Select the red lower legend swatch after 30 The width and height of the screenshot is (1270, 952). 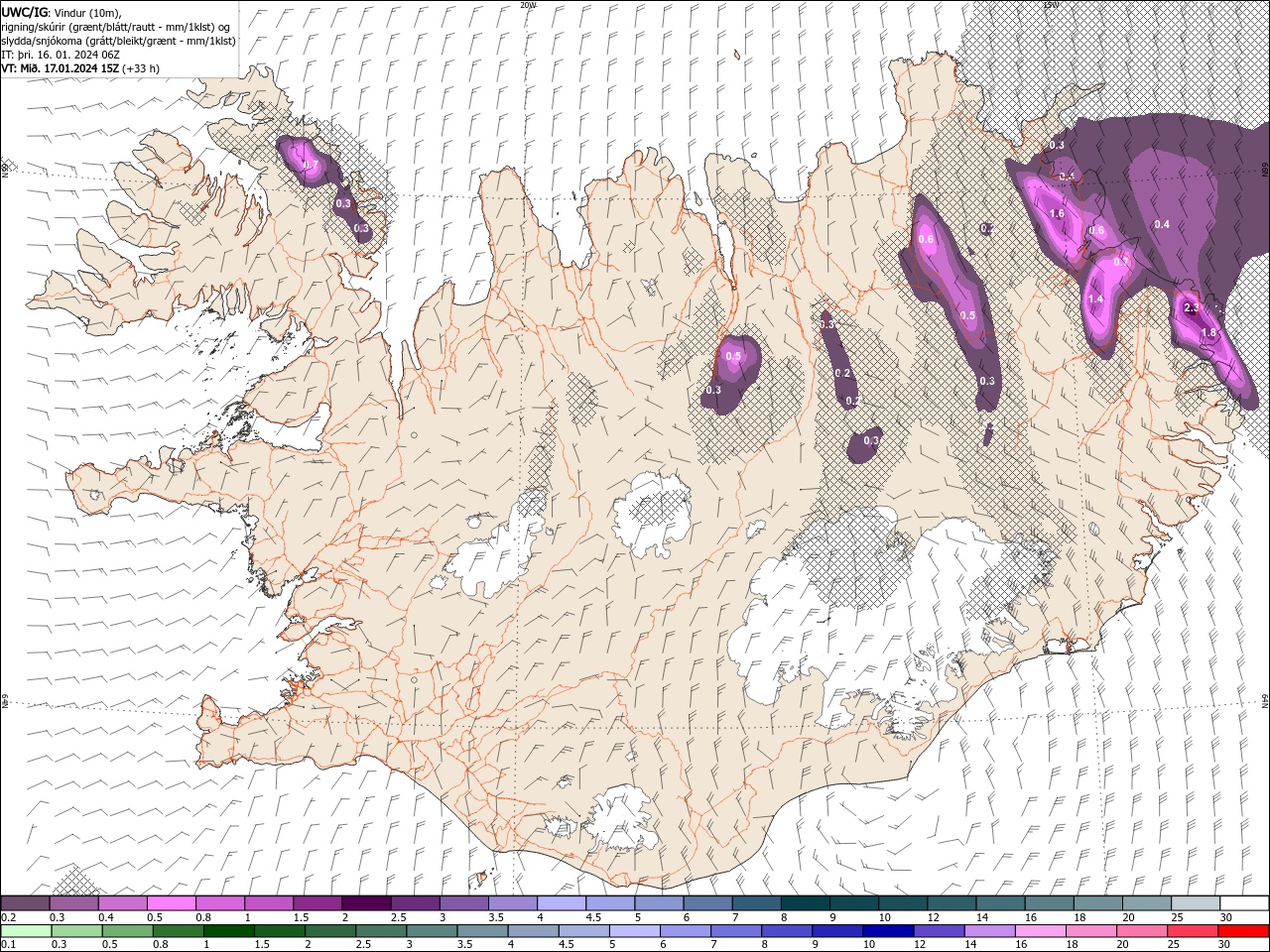pyautogui.click(x=1243, y=931)
